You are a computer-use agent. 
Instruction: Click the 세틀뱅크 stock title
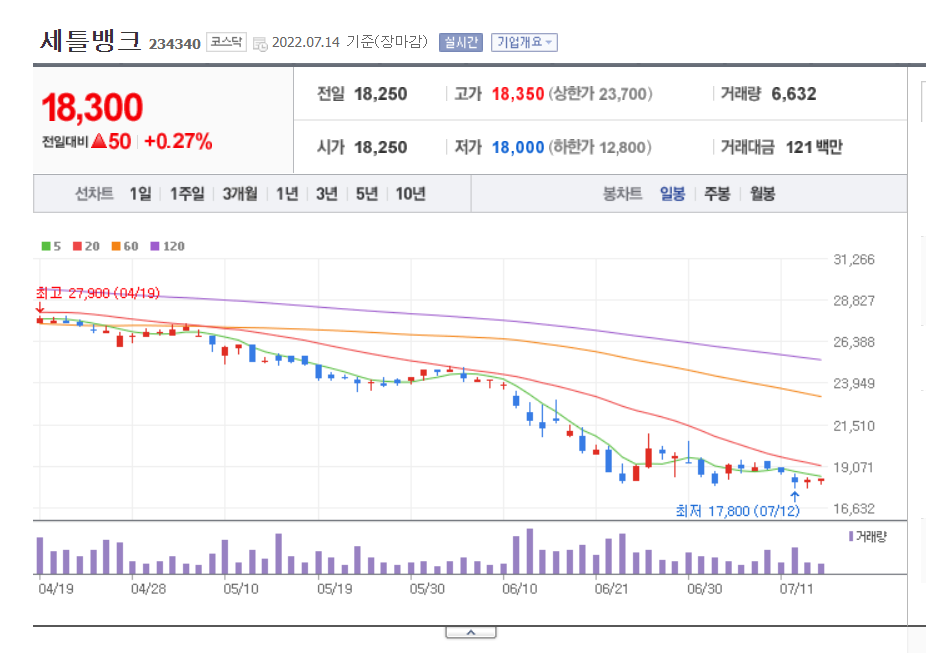pyautogui.click(x=90, y=40)
